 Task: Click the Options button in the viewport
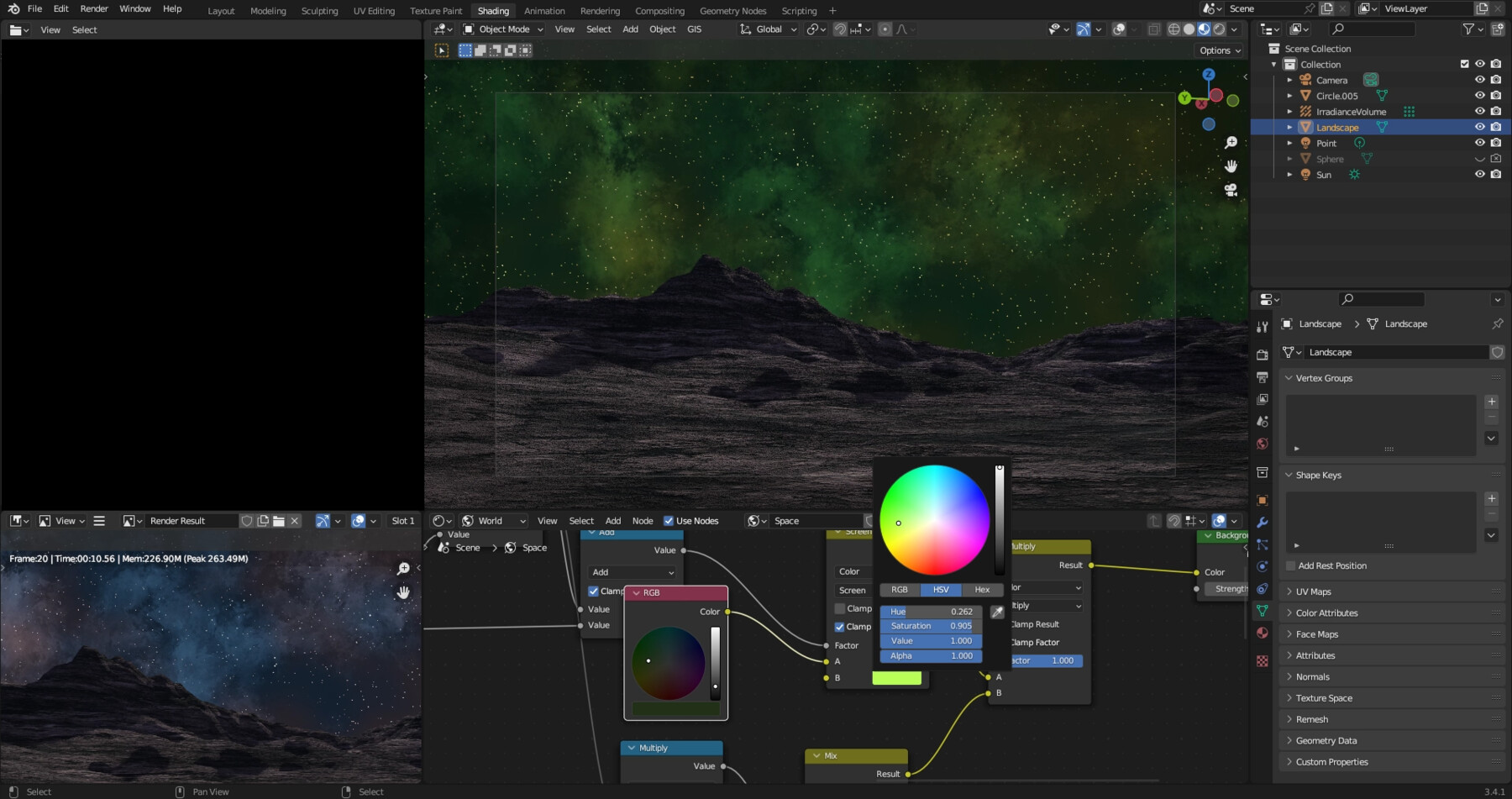click(x=1217, y=50)
